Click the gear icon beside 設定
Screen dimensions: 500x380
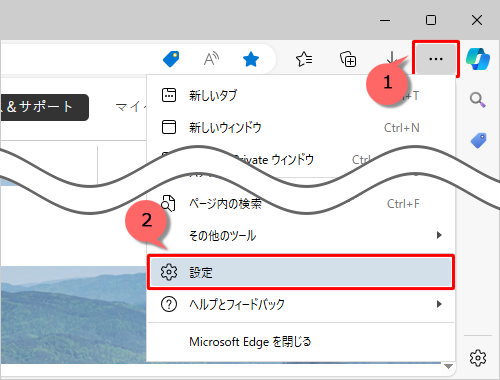point(169,272)
